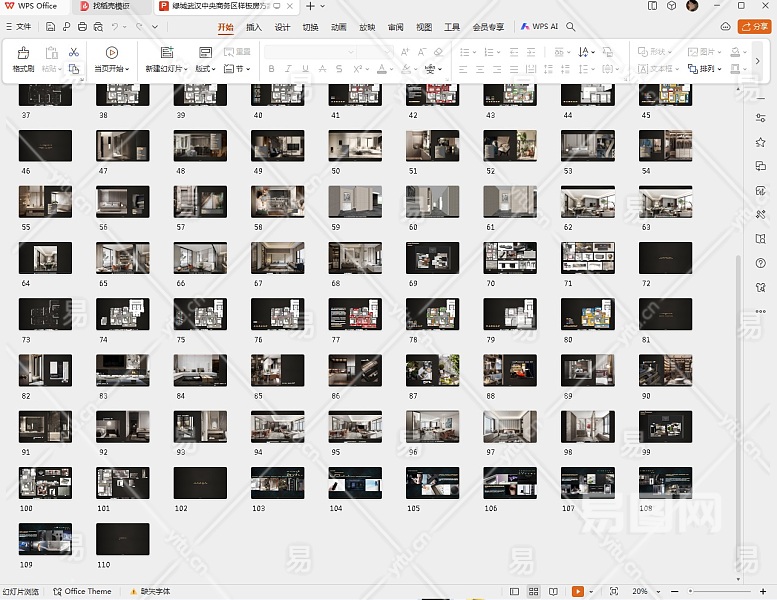Image resolution: width=777 pixels, height=600 pixels.
Task: Click the Cut scissors icon
Action: click(73, 52)
